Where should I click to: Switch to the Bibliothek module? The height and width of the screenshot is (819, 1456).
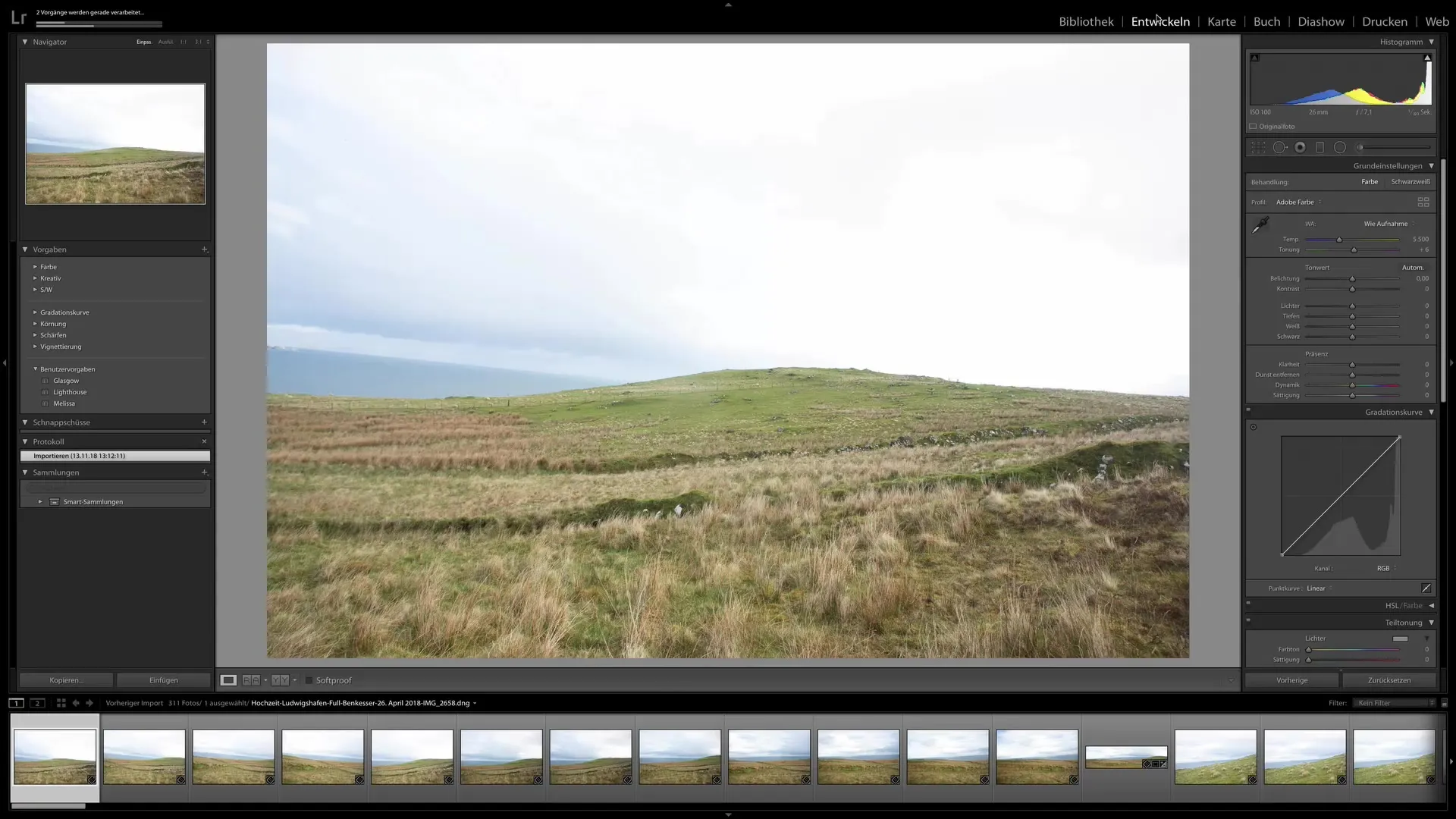click(x=1086, y=22)
